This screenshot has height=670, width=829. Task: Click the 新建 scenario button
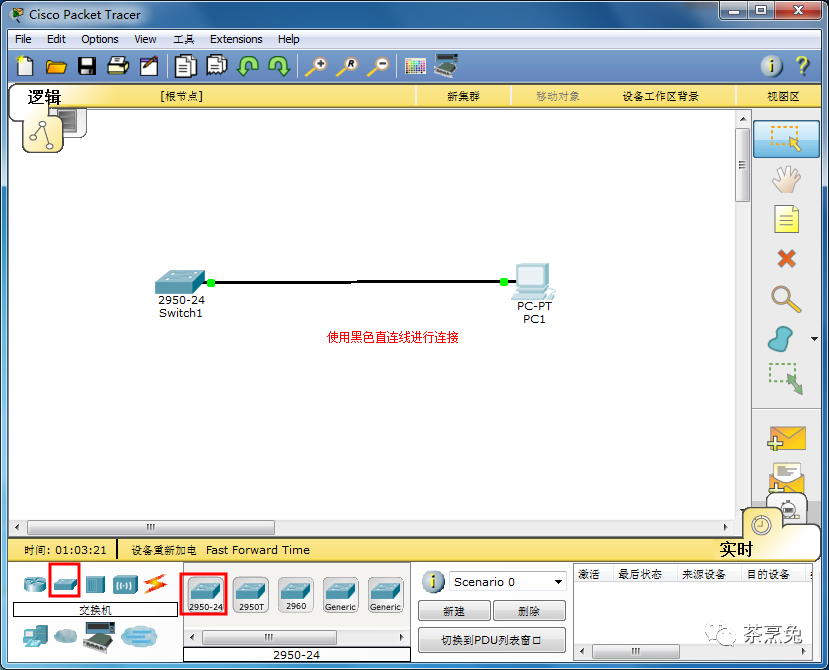(x=454, y=611)
